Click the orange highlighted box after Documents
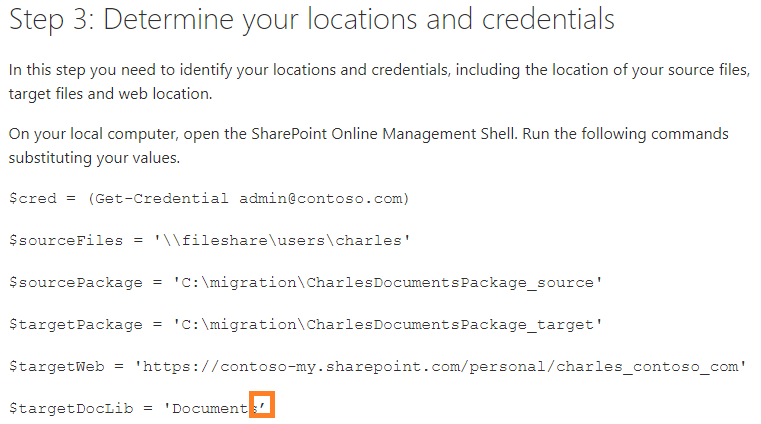 coord(262,407)
